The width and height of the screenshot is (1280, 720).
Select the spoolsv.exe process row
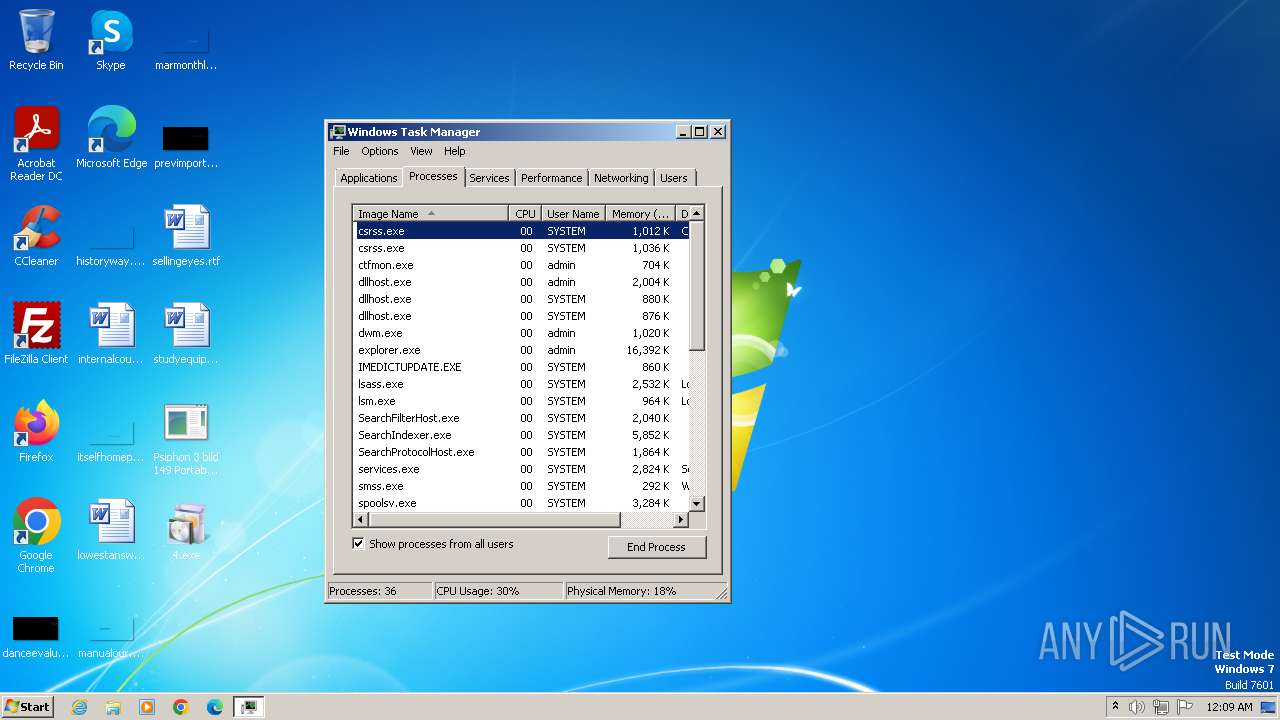pyautogui.click(x=521, y=503)
